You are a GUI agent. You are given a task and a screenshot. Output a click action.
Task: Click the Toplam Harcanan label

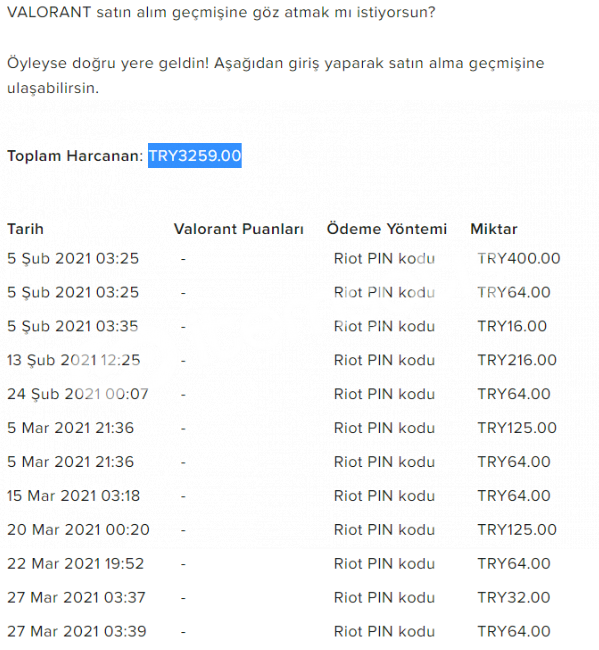[x=75, y=156]
